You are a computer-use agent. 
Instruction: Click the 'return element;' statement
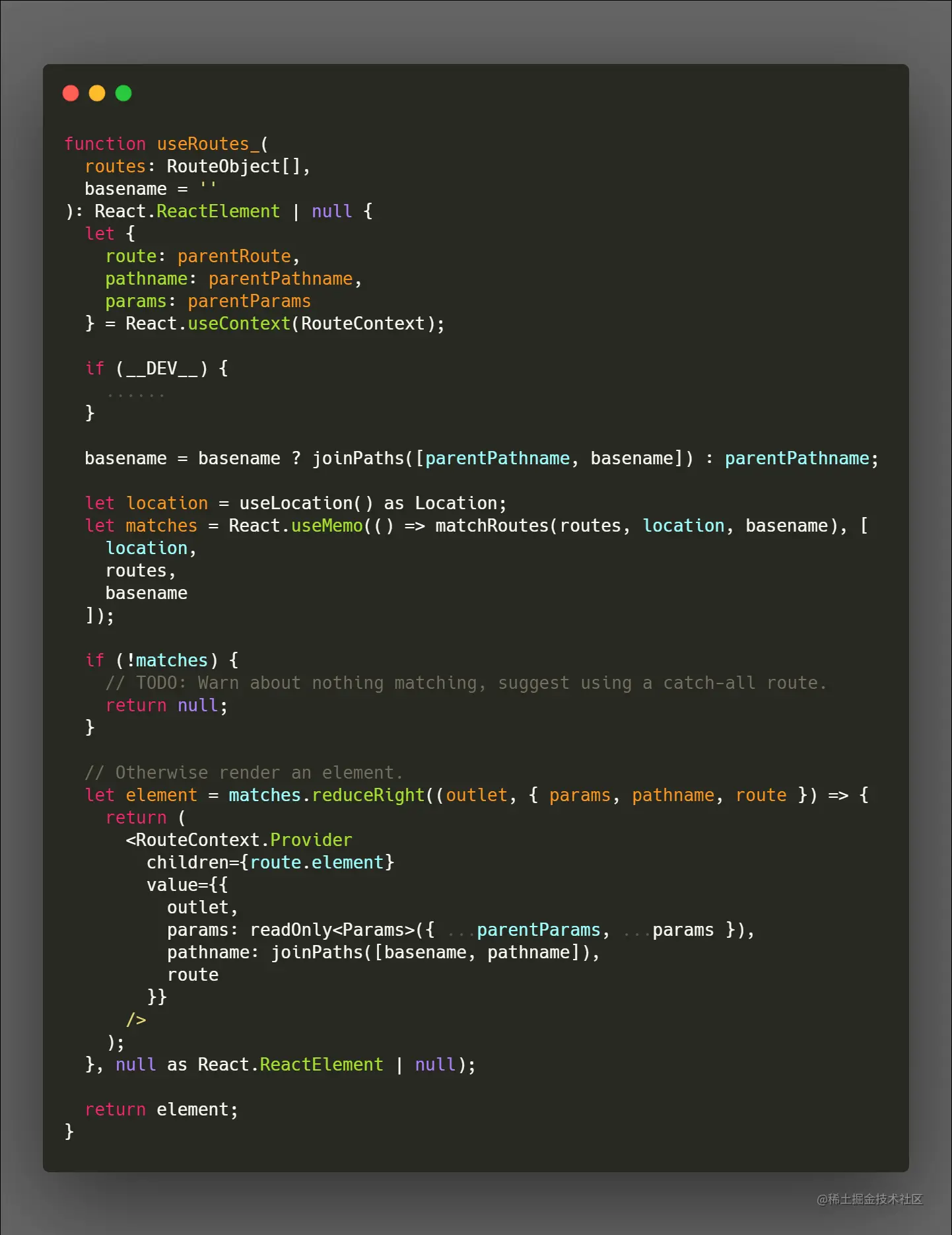162,1110
